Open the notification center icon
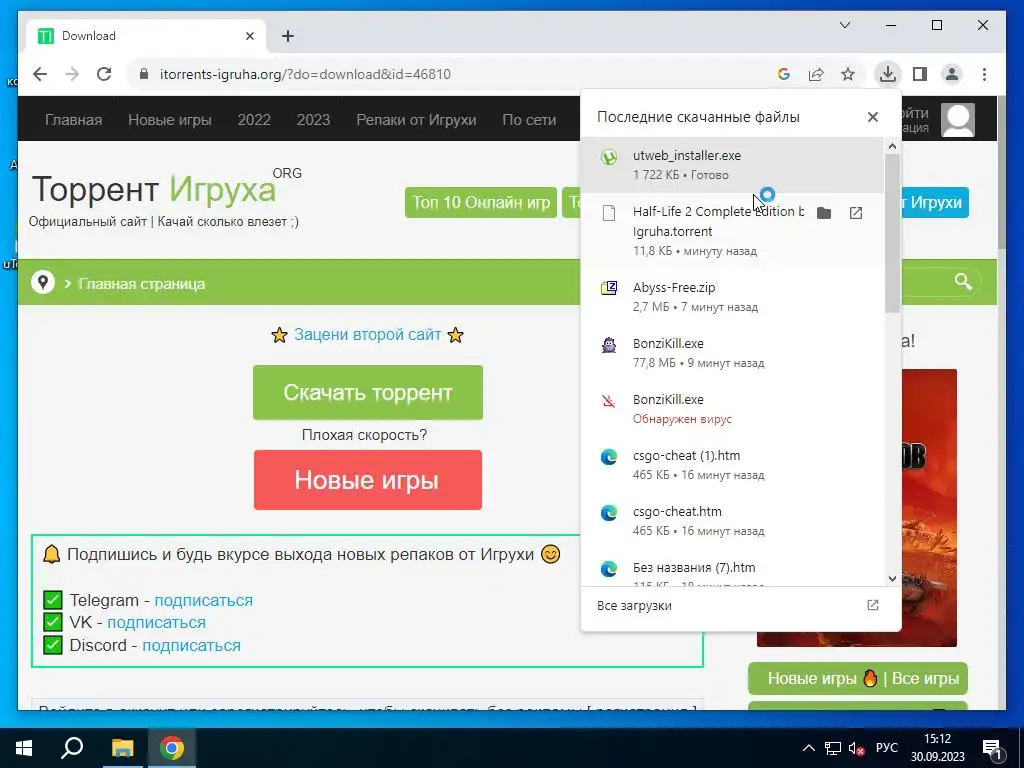The width and height of the screenshot is (1024, 768). (x=991, y=749)
